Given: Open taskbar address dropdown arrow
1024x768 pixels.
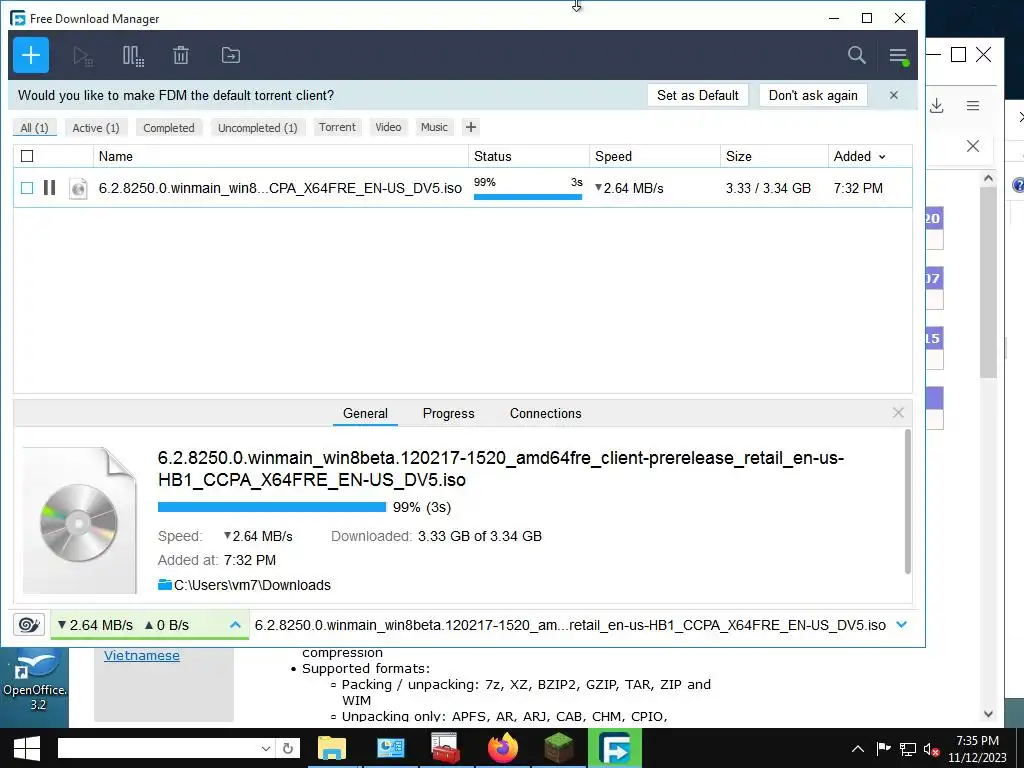Looking at the screenshot, I should point(265,748).
